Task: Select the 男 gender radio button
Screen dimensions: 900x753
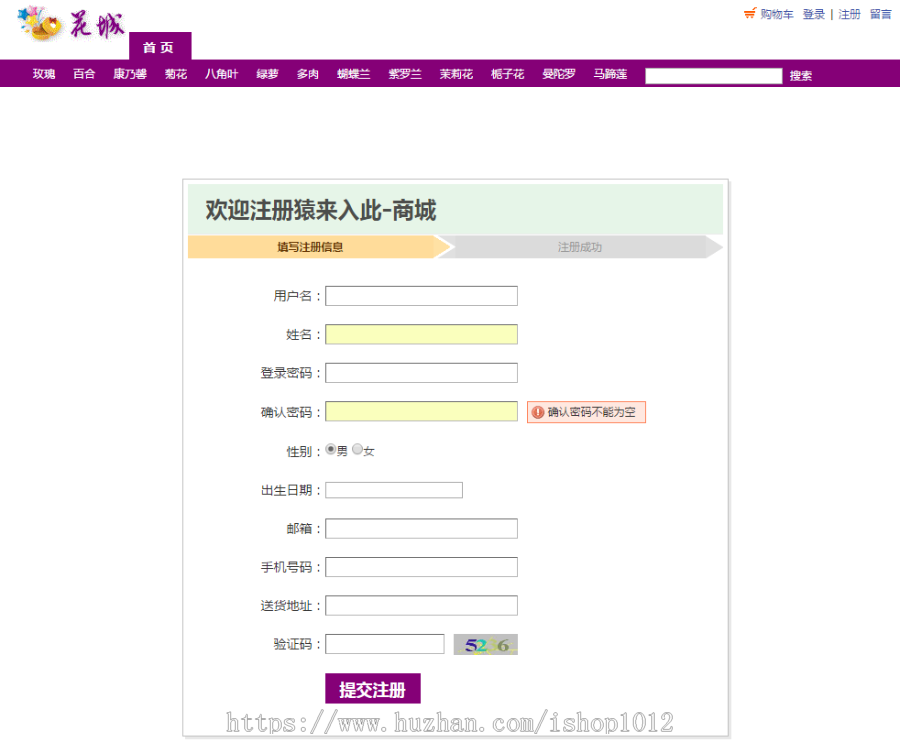Action: point(330,449)
